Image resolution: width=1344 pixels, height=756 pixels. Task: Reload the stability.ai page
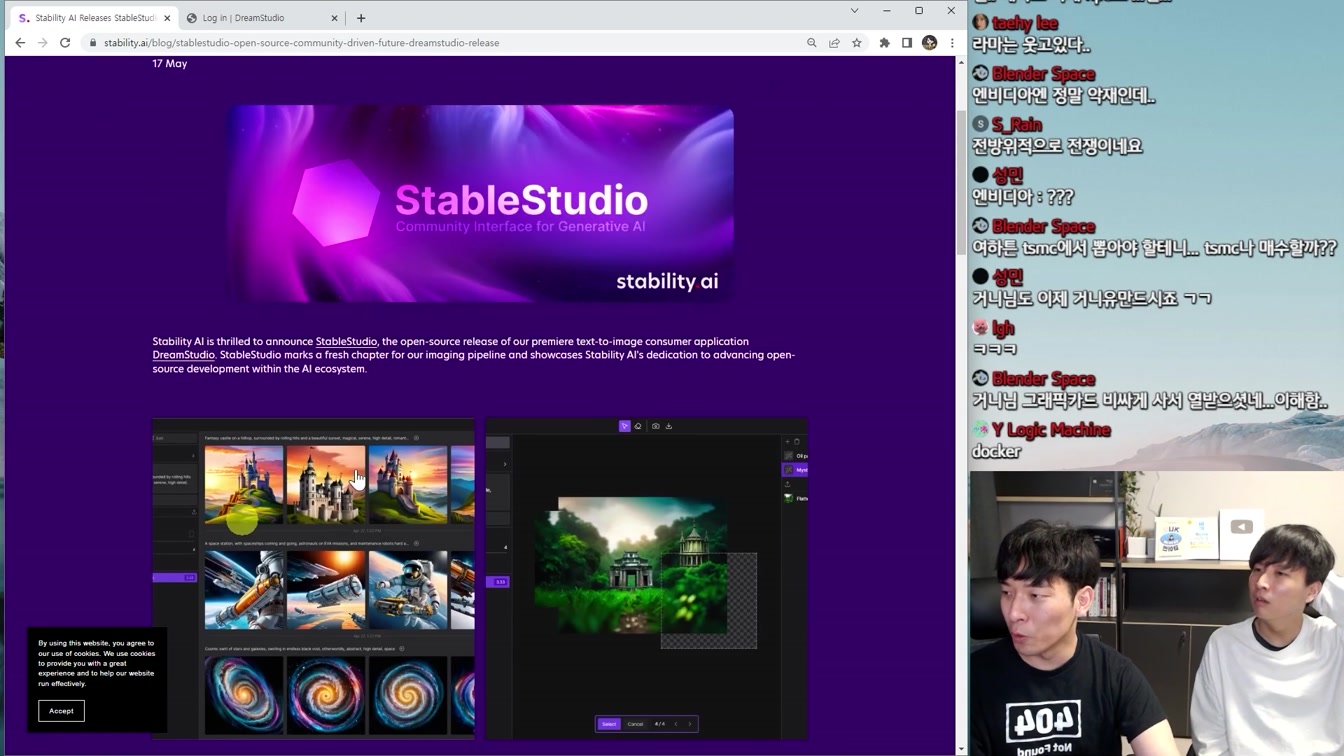[x=65, y=43]
